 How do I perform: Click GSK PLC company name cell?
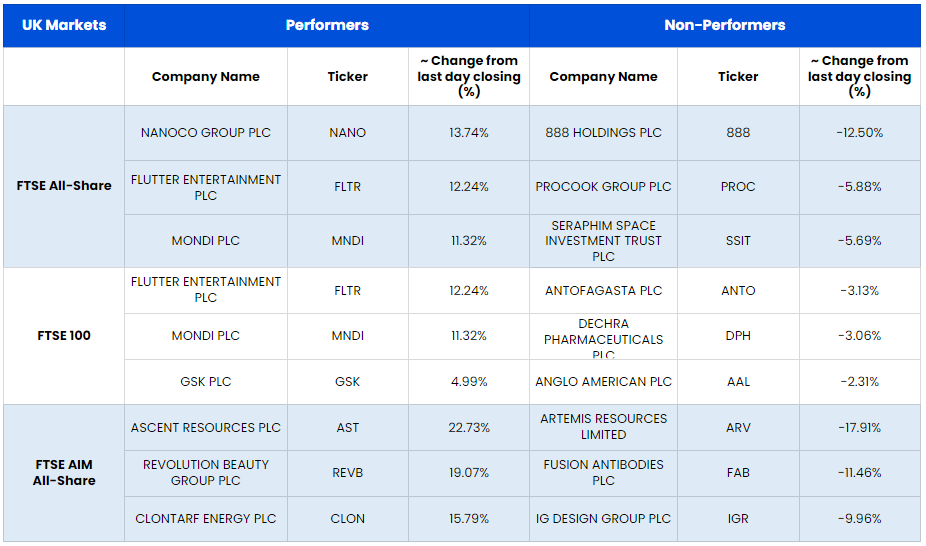[206, 382]
